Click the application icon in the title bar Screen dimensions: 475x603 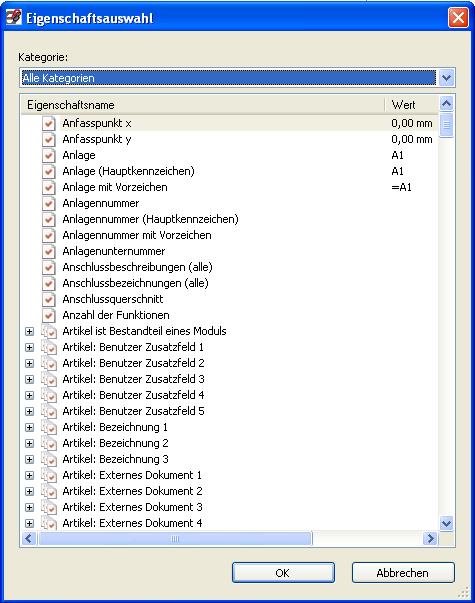14,18
